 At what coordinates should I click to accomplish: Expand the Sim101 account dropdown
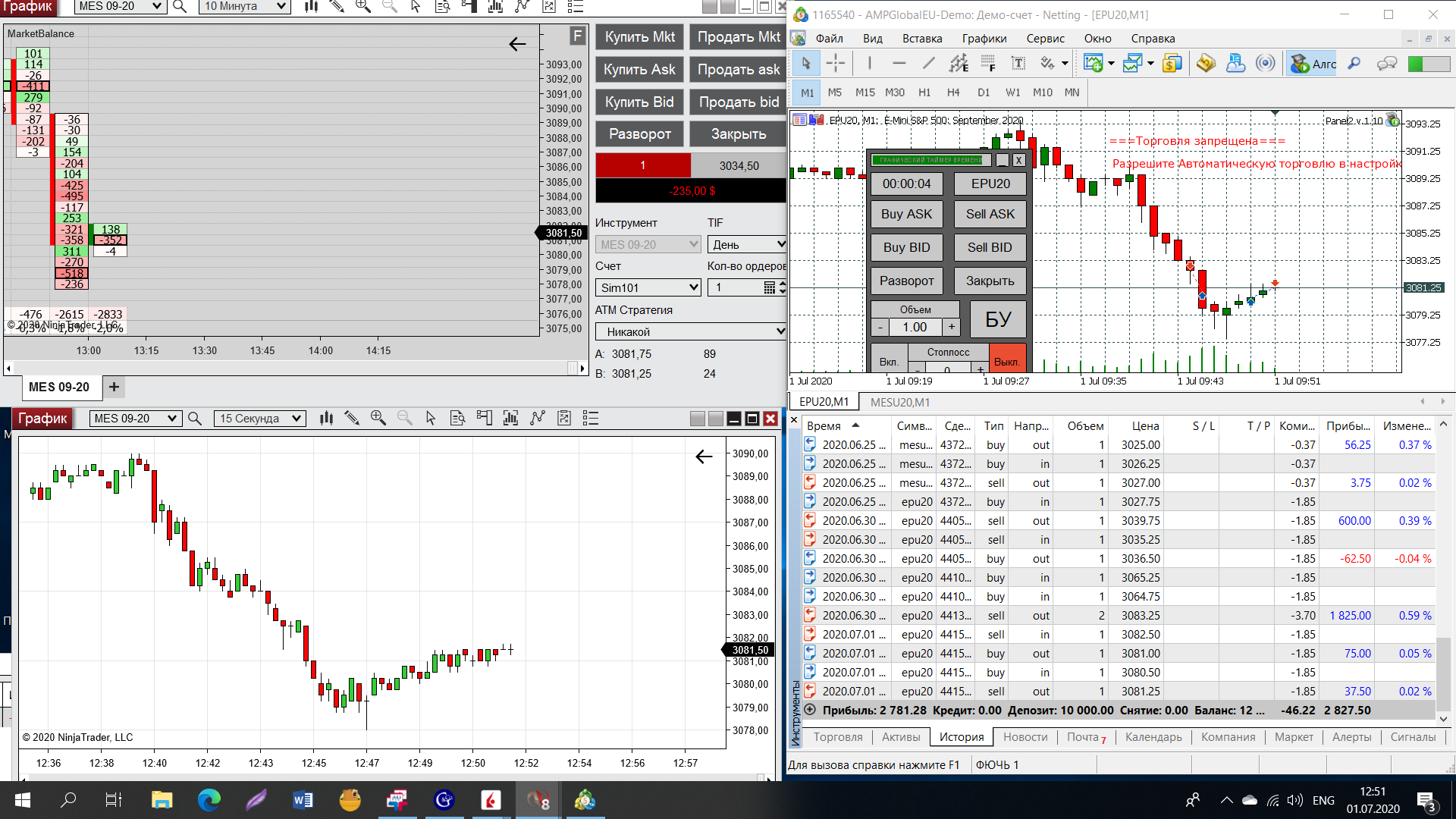[648, 287]
